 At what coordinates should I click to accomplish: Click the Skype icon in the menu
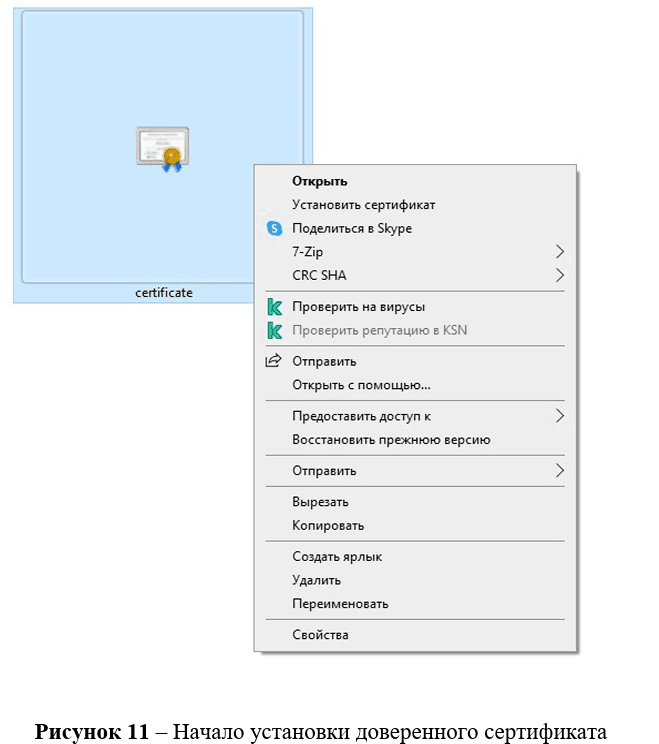274,228
